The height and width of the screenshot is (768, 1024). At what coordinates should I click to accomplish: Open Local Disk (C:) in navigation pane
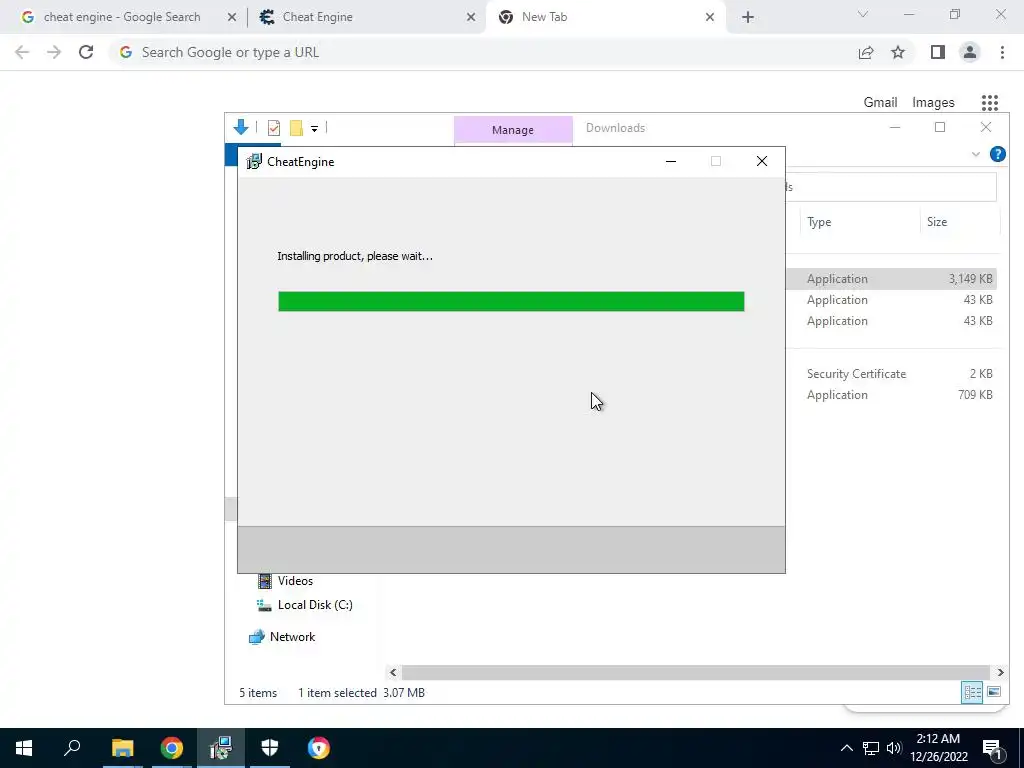tap(305, 605)
